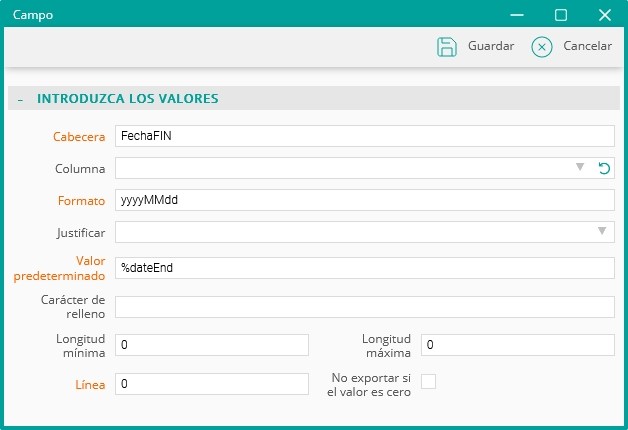Click the Guardar floppy disk icon

pos(447,47)
